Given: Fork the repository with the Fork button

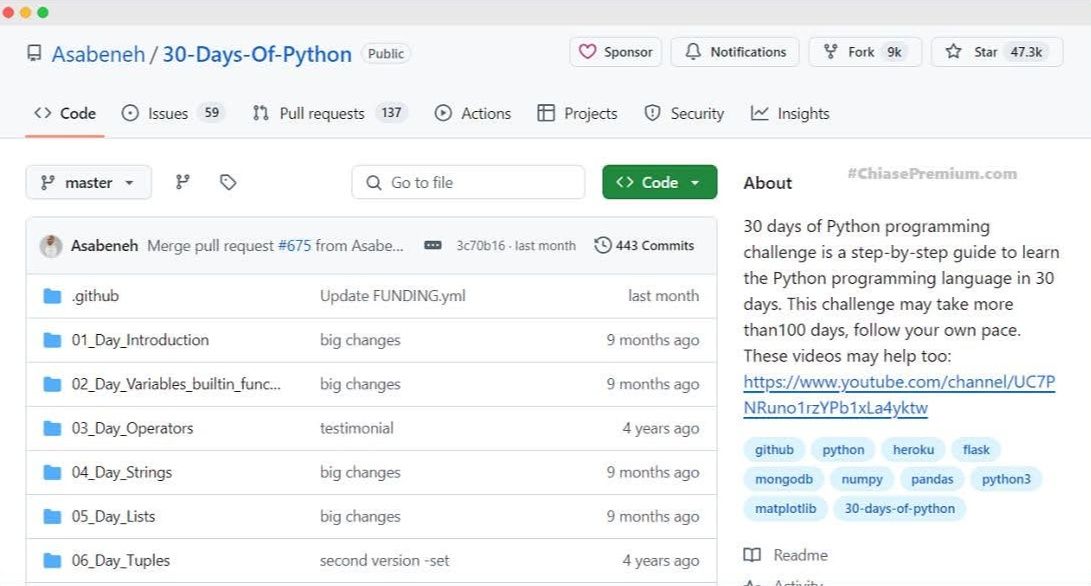Looking at the screenshot, I should coord(865,52).
